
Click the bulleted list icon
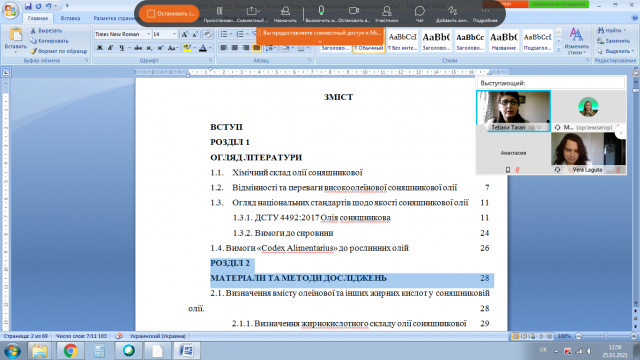224,34
